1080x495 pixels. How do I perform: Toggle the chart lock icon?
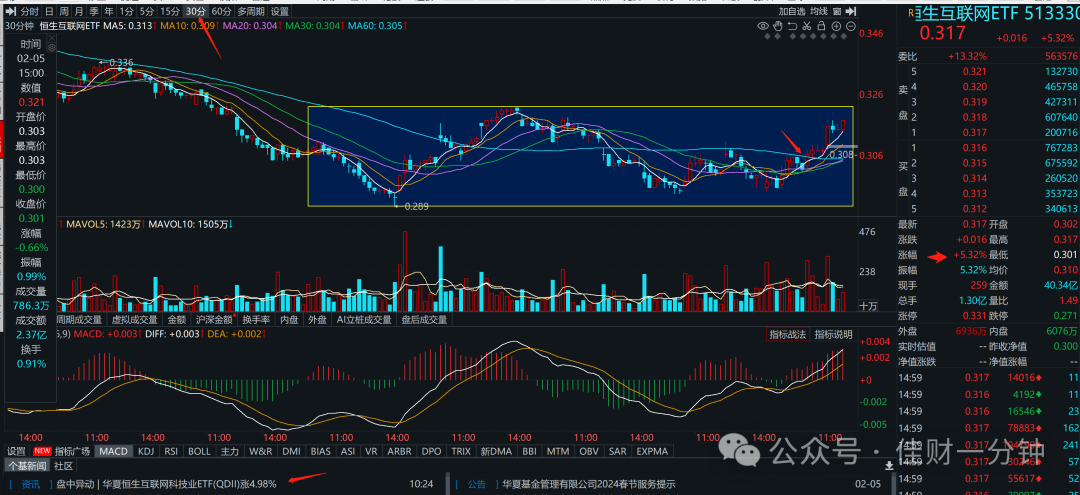821,26
